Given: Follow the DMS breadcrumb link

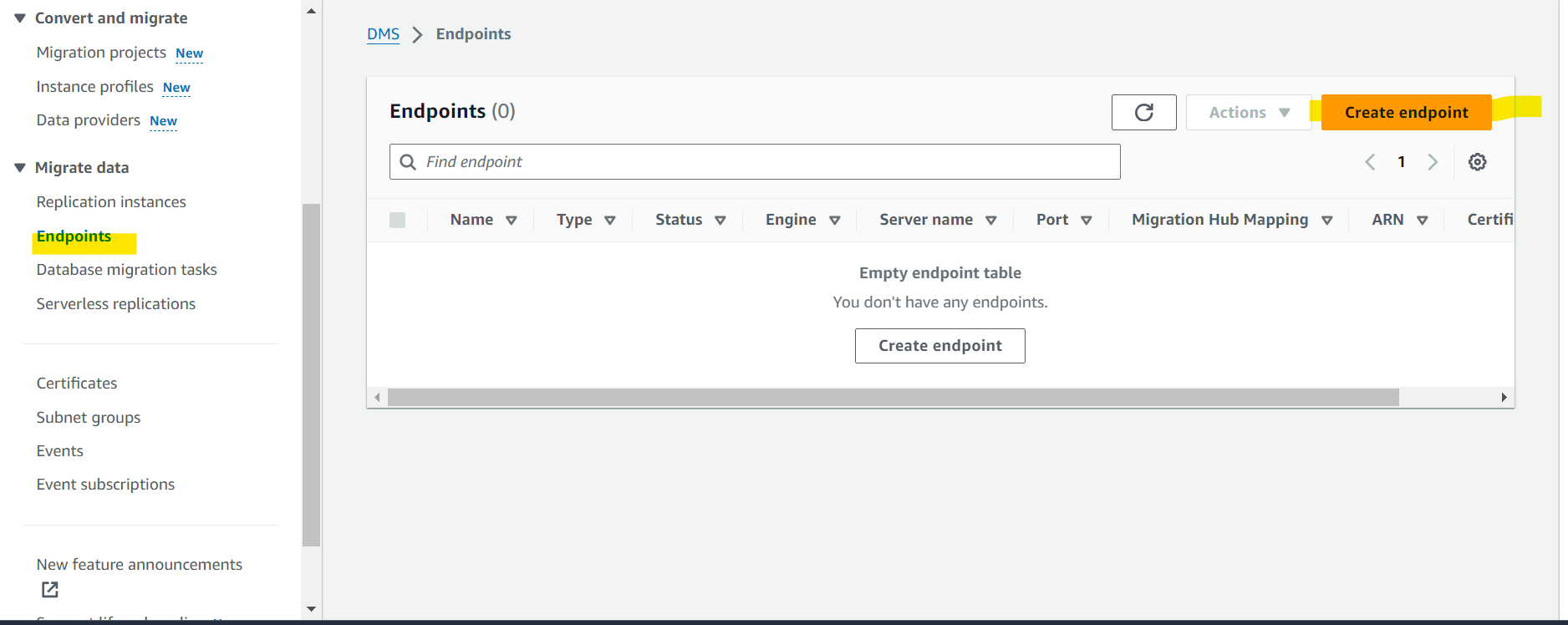Looking at the screenshot, I should 383,34.
